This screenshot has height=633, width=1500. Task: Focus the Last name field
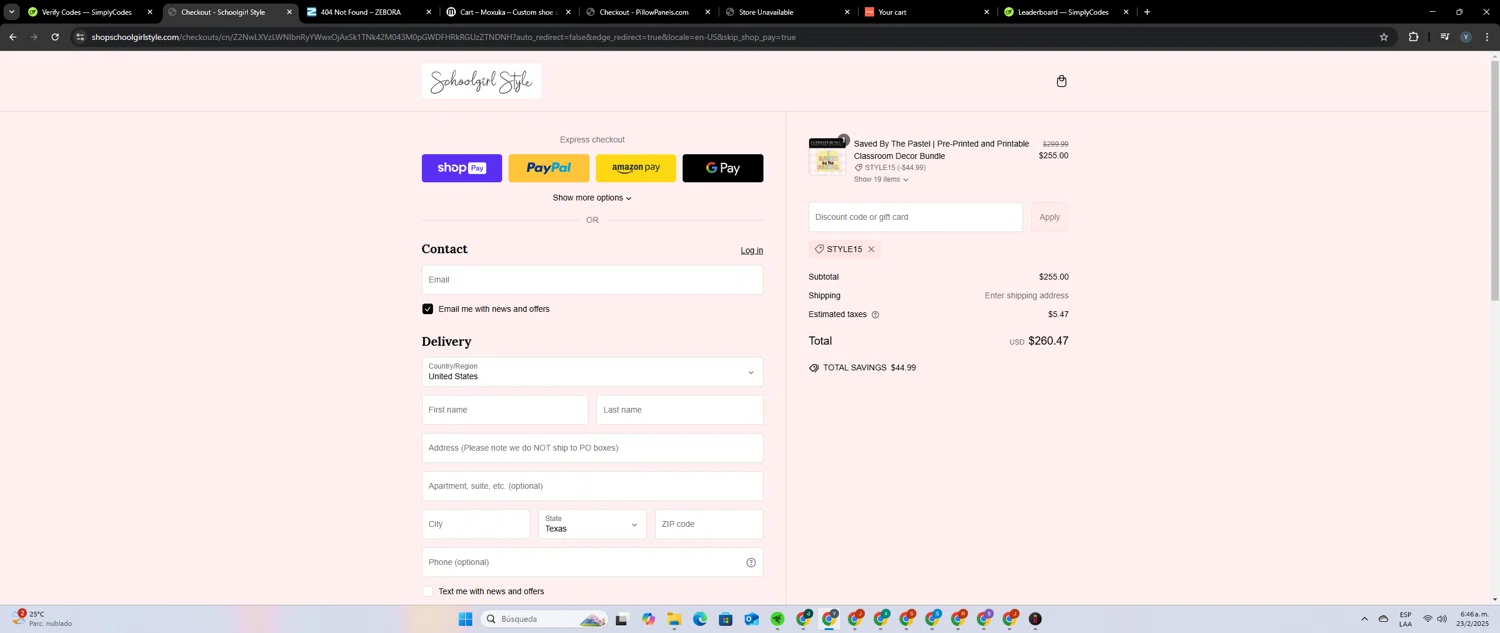point(680,410)
